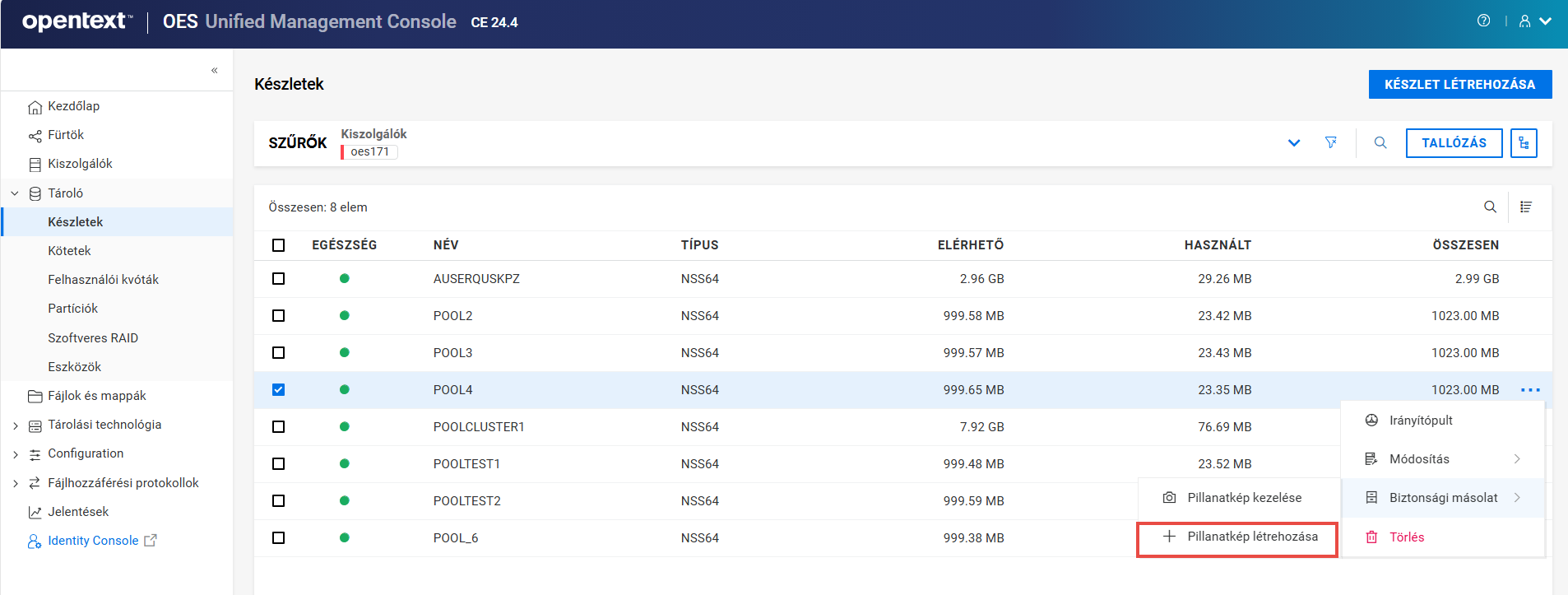Click the help question mark icon
The width and height of the screenshot is (1568, 595).
click(1483, 21)
